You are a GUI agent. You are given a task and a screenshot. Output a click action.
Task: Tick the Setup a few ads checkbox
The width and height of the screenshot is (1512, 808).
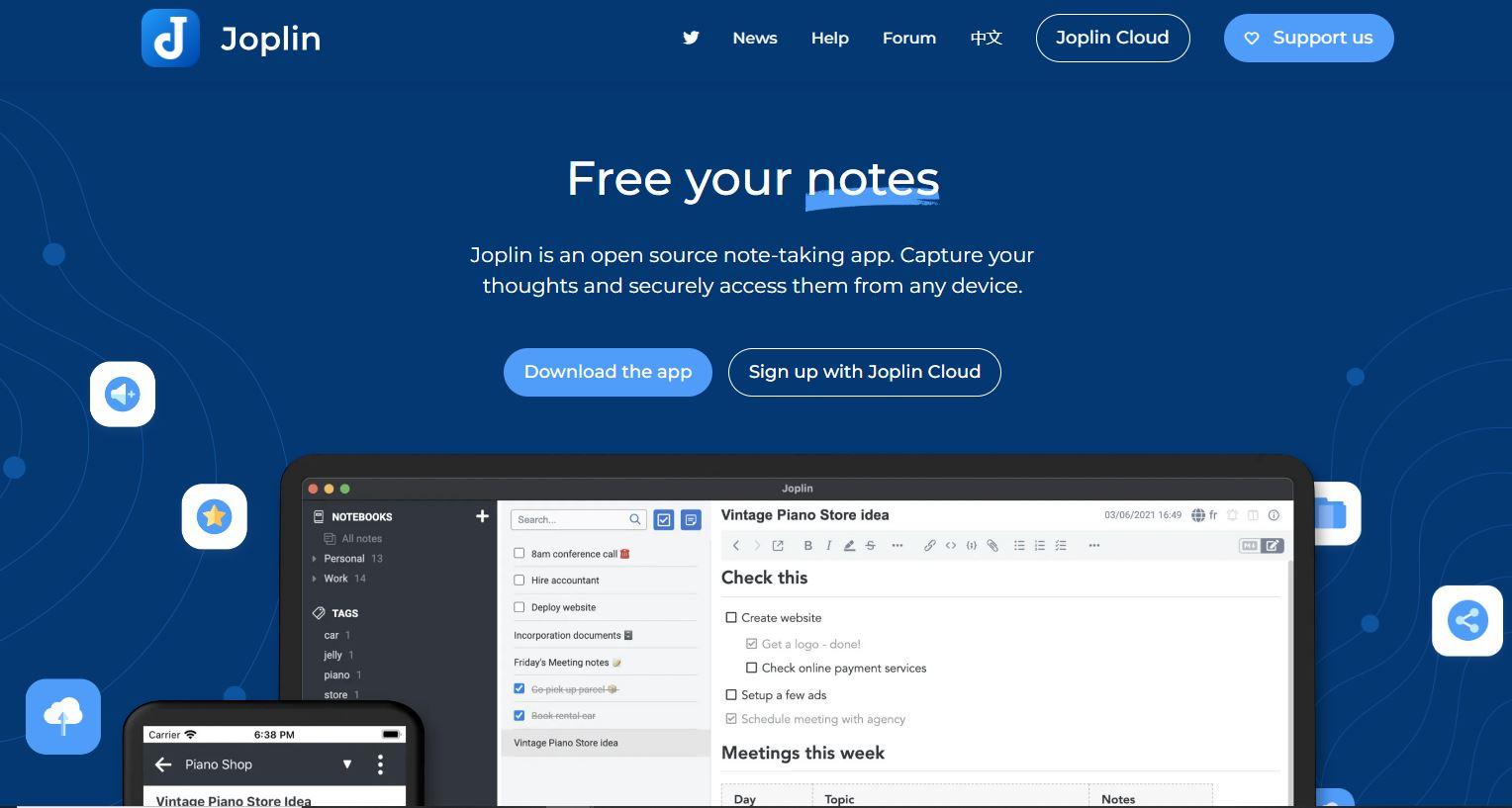coord(731,695)
